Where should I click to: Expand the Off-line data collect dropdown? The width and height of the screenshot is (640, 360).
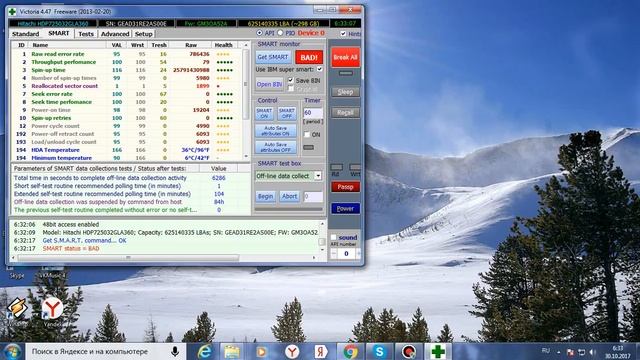pyautogui.click(x=318, y=176)
